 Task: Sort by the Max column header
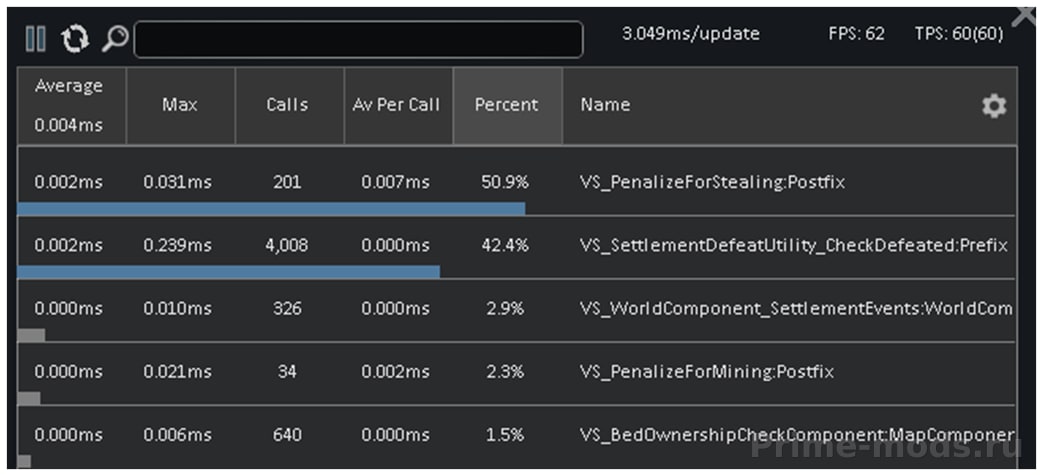point(181,105)
